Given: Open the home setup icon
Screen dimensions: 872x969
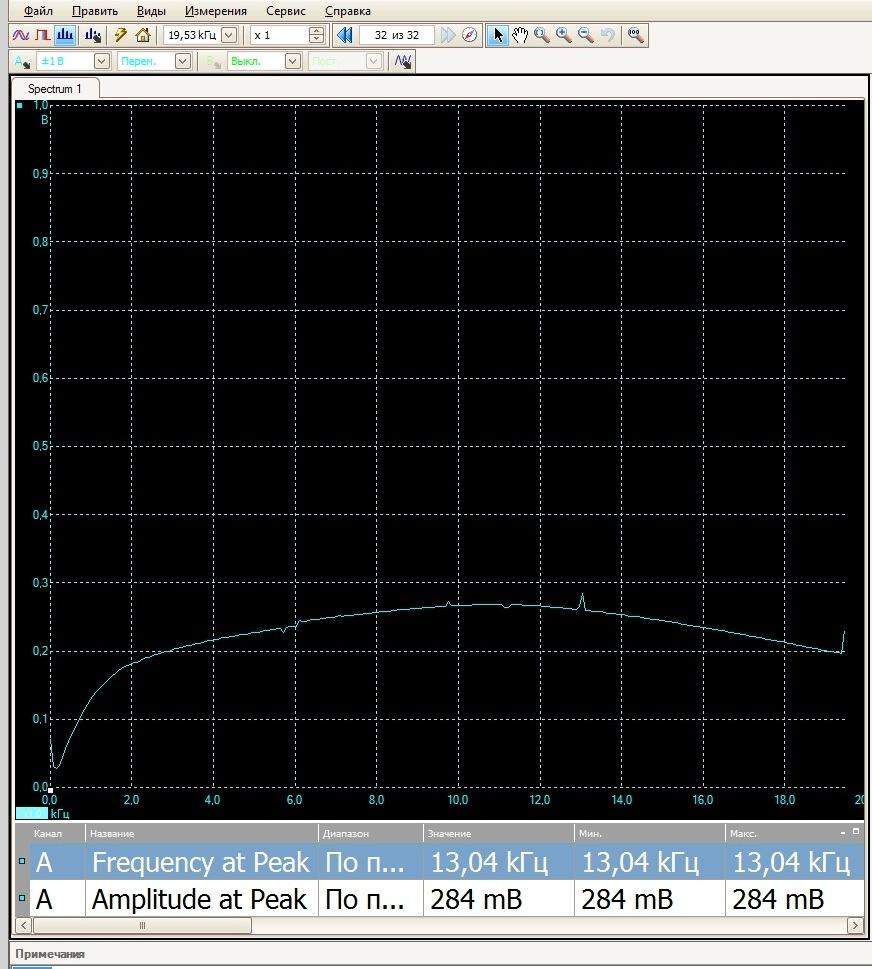Looking at the screenshot, I should [143, 35].
